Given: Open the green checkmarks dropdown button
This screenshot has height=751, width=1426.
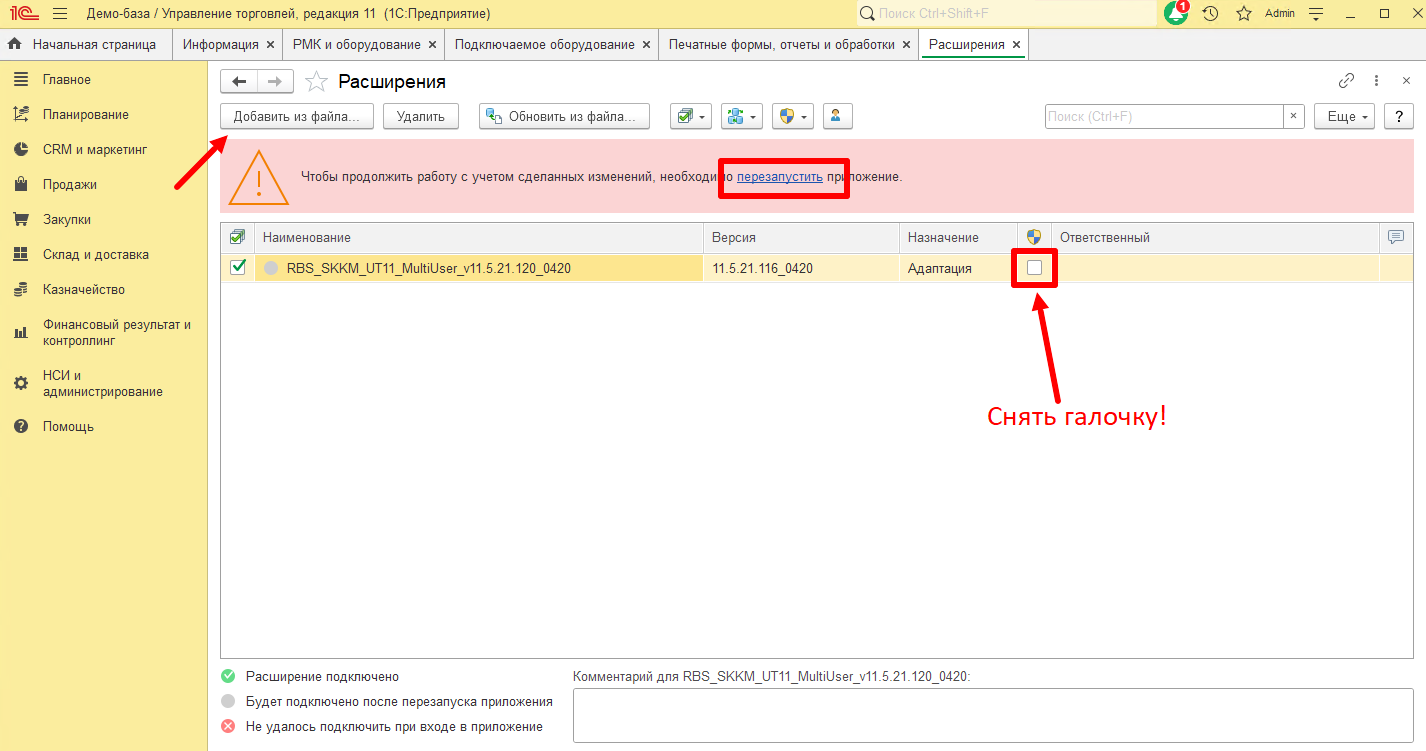Looking at the screenshot, I should pyautogui.click(x=690, y=116).
